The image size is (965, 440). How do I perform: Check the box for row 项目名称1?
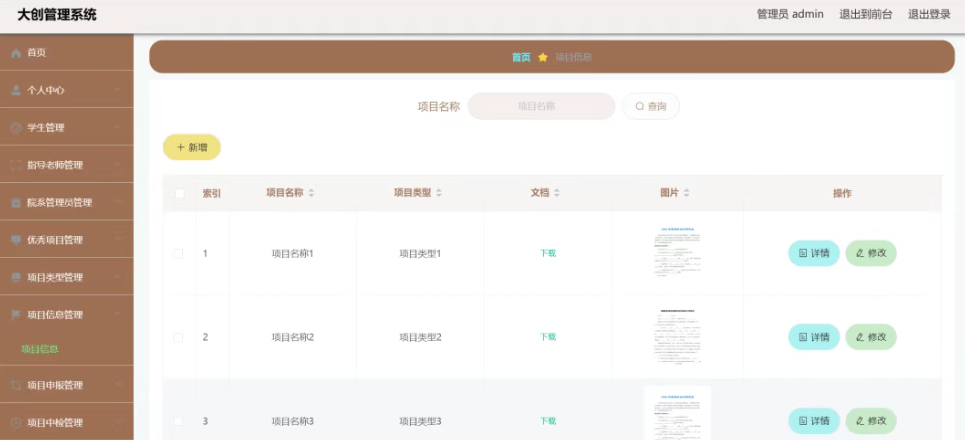click(178, 254)
